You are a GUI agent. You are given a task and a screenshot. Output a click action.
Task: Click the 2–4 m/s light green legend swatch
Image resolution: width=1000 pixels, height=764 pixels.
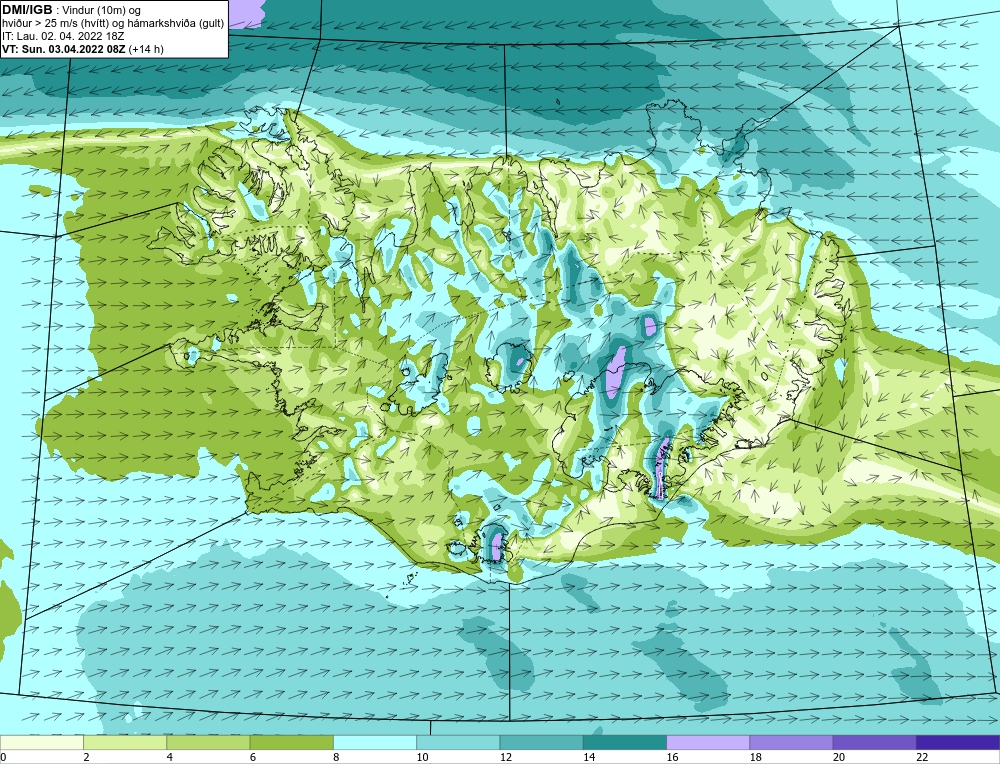coord(125,743)
